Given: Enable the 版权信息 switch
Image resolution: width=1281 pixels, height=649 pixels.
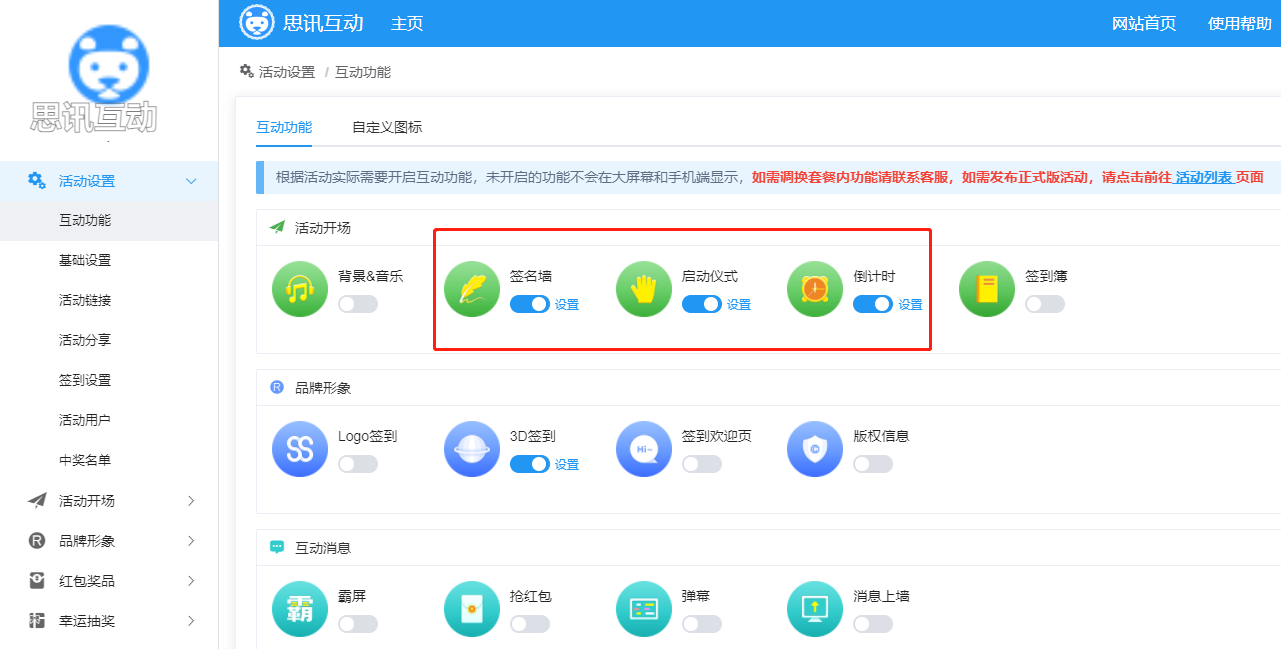Looking at the screenshot, I should coord(873,464).
